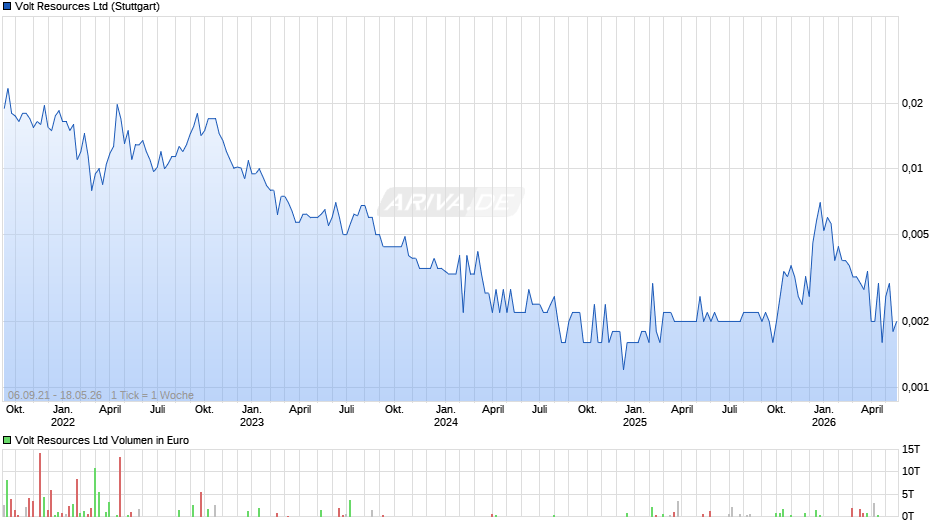Click the 5T volume axis label

908,494
